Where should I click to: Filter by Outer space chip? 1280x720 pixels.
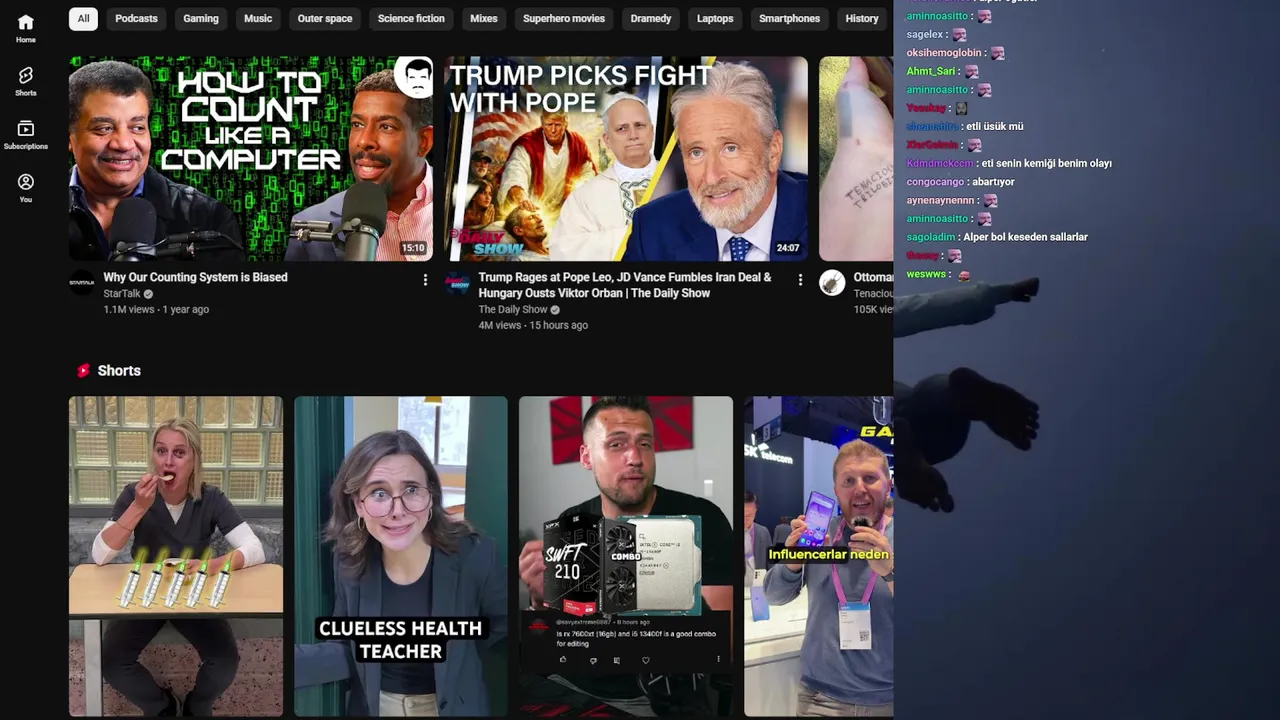pyautogui.click(x=325, y=18)
